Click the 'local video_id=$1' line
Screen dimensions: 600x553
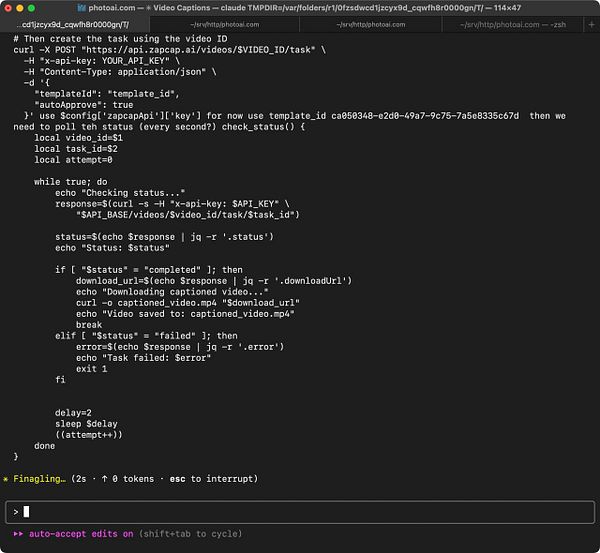click(78, 138)
